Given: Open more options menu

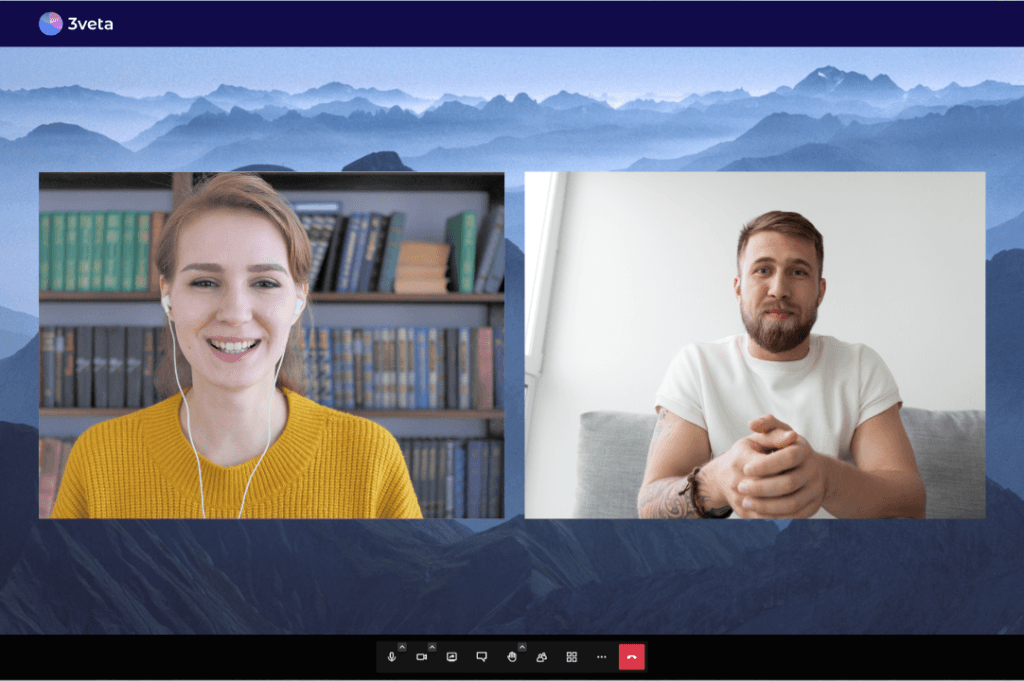Looking at the screenshot, I should [601, 657].
